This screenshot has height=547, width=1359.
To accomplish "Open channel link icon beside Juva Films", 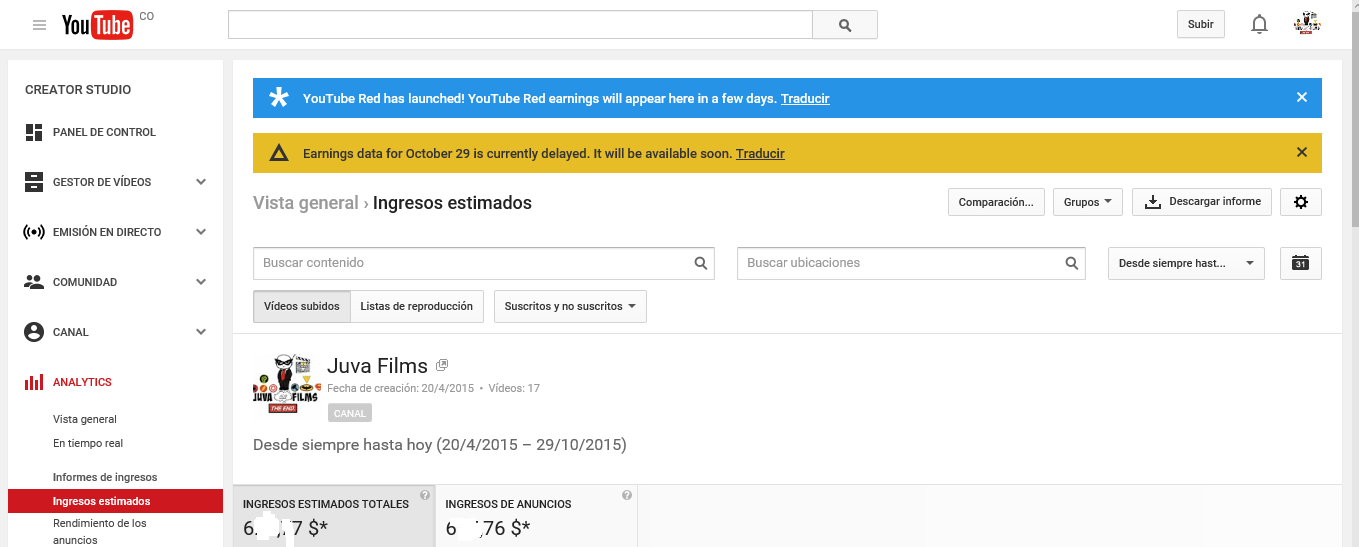I will coord(442,365).
